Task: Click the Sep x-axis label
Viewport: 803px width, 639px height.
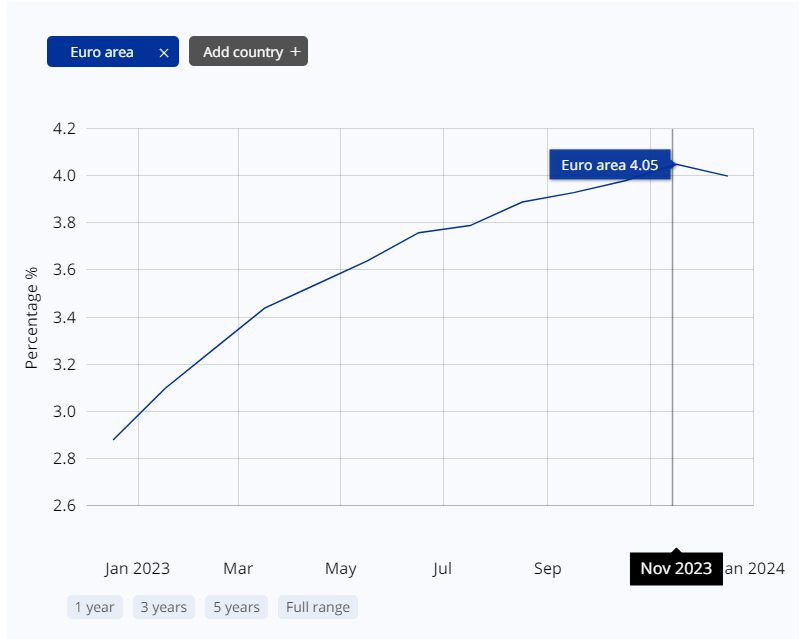Action: [547, 569]
